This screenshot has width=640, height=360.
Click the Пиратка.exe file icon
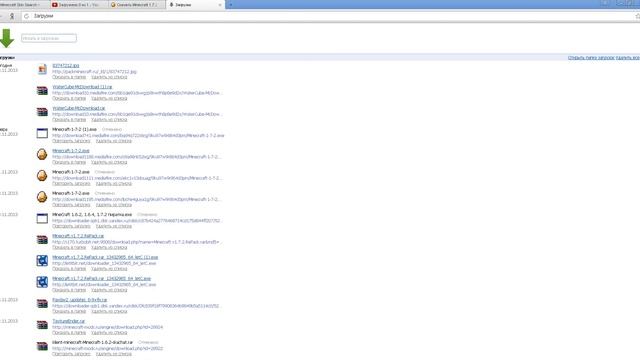(42, 218)
